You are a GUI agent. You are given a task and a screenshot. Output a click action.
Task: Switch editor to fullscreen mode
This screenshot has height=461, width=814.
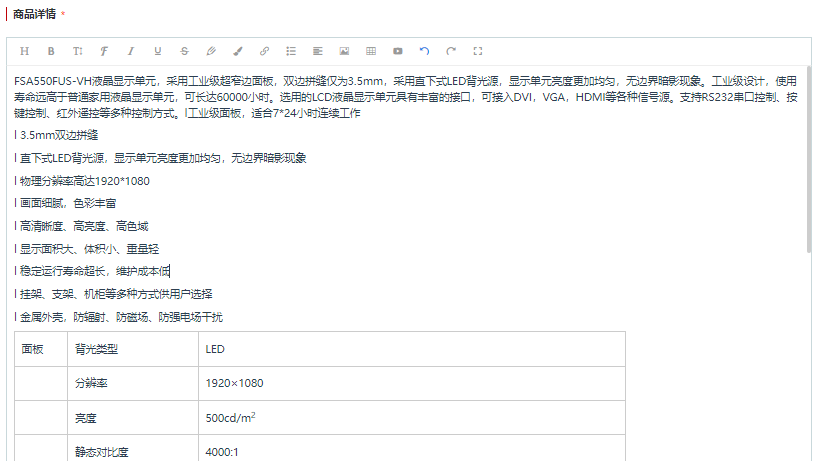tap(478, 51)
